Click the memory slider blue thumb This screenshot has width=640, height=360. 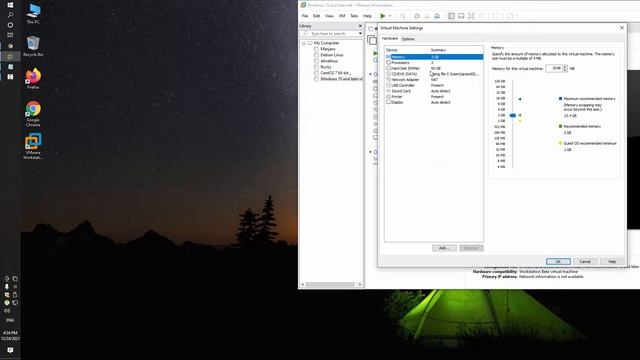point(513,116)
